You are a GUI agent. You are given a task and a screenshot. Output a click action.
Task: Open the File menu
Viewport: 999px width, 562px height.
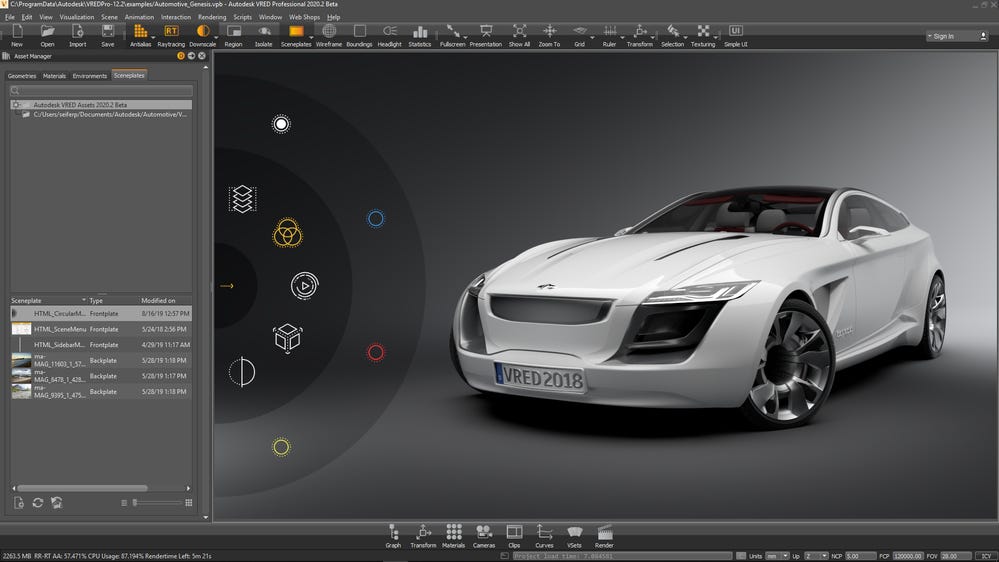click(10, 17)
